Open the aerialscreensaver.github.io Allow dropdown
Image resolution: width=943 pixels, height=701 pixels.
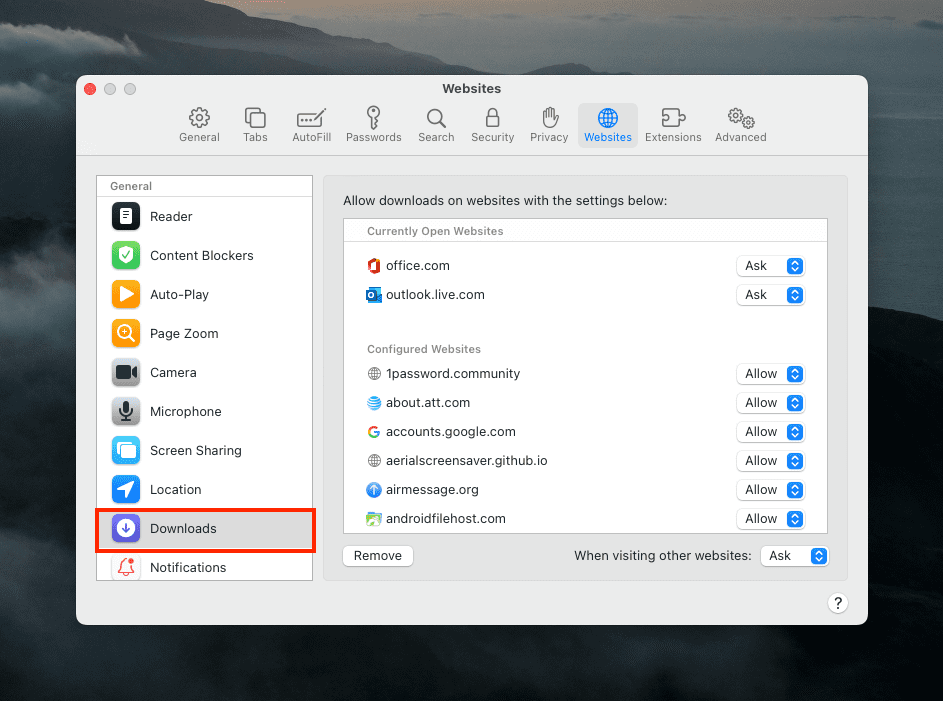pyautogui.click(x=770, y=461)
